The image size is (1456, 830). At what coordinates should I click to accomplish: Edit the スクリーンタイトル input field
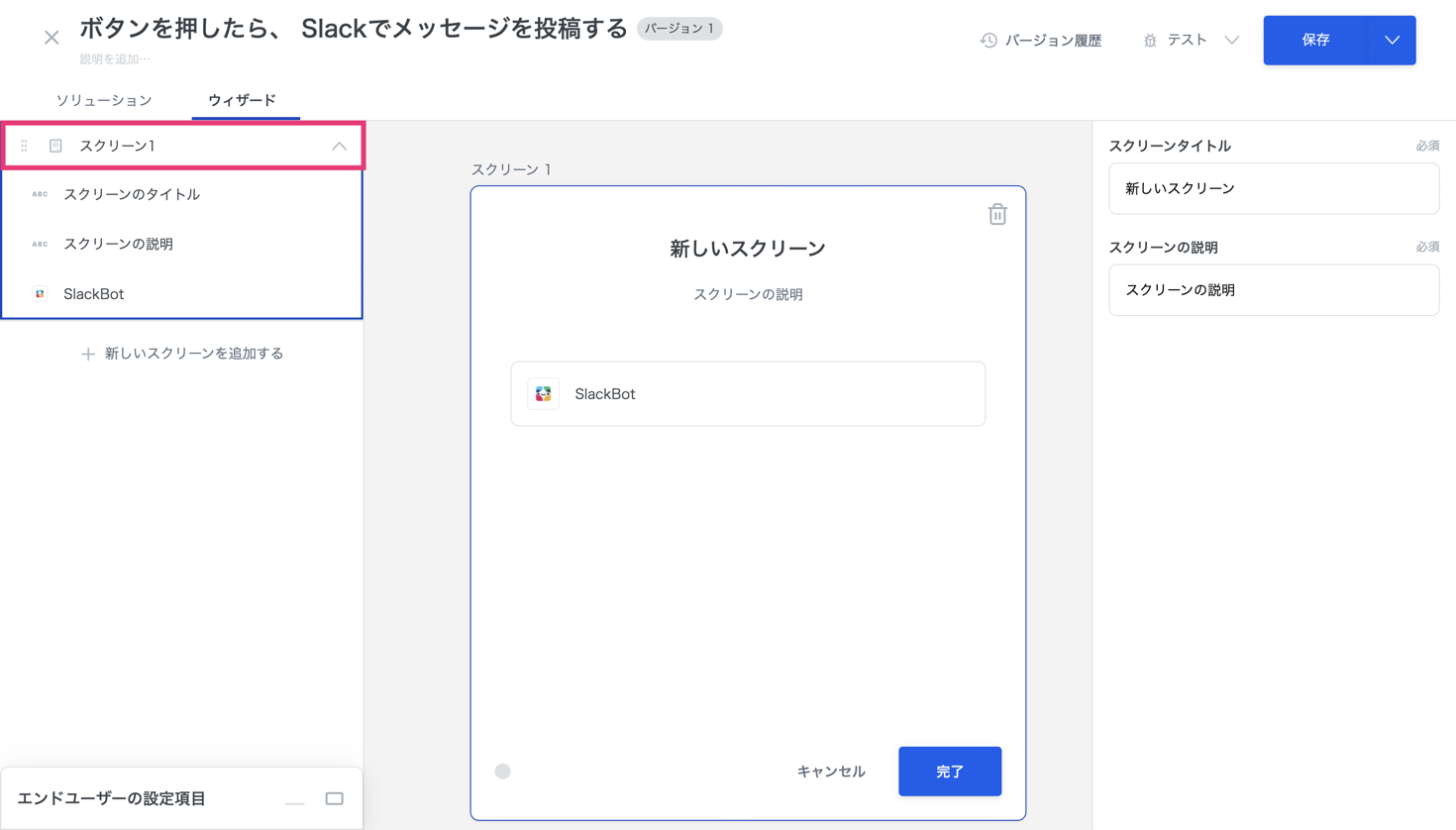[1273, 188]
